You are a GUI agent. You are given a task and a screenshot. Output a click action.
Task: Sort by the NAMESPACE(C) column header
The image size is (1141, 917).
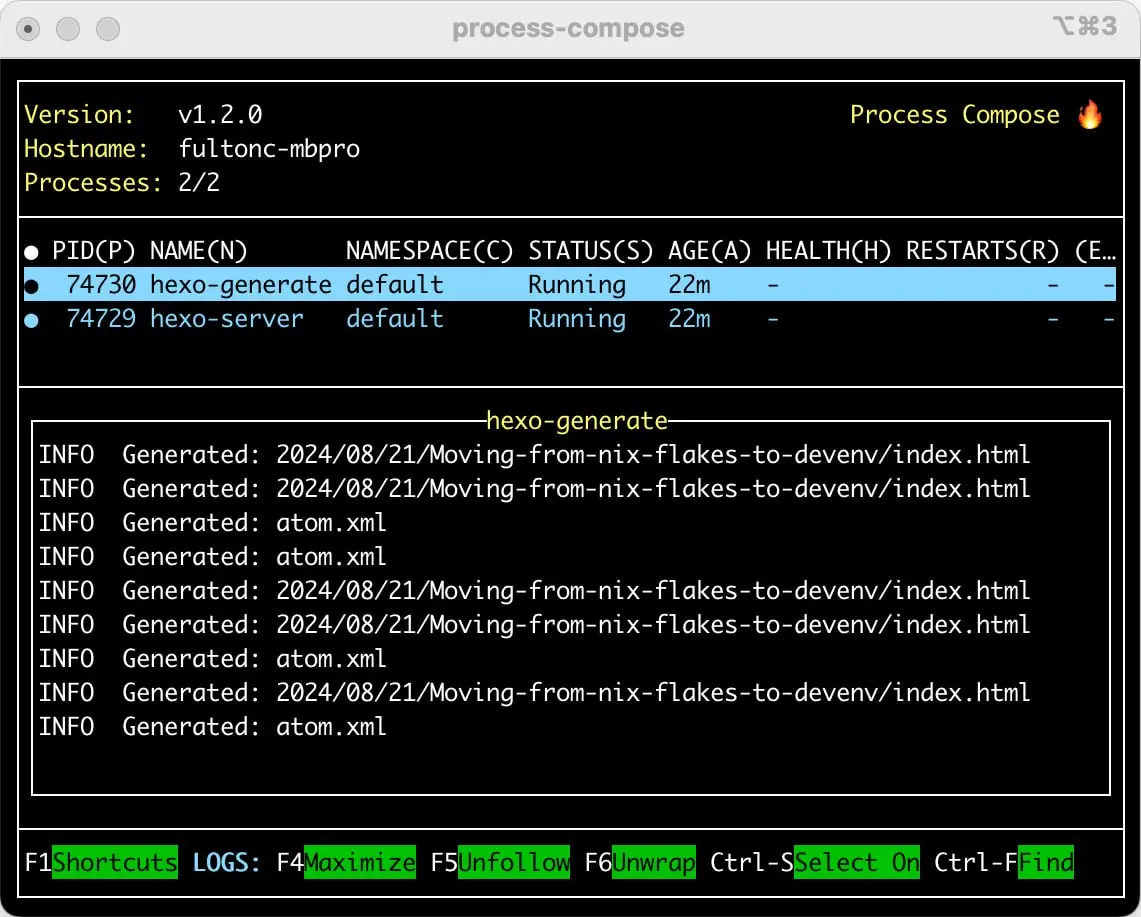tap(429, 251)
